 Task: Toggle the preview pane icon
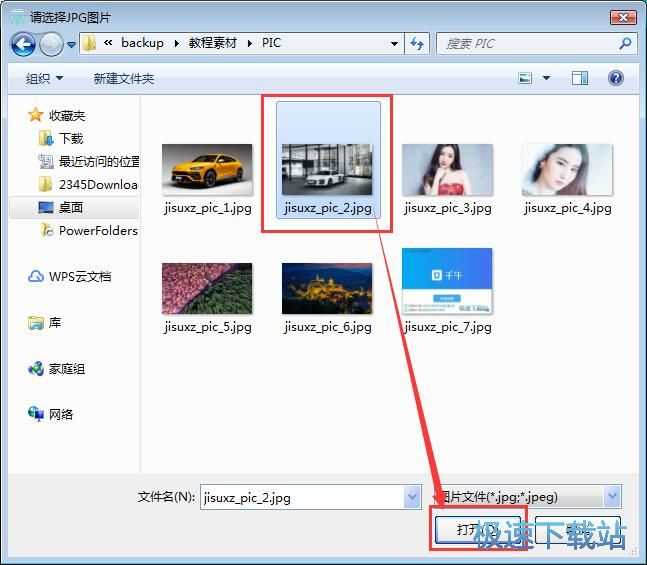(580, 78)
